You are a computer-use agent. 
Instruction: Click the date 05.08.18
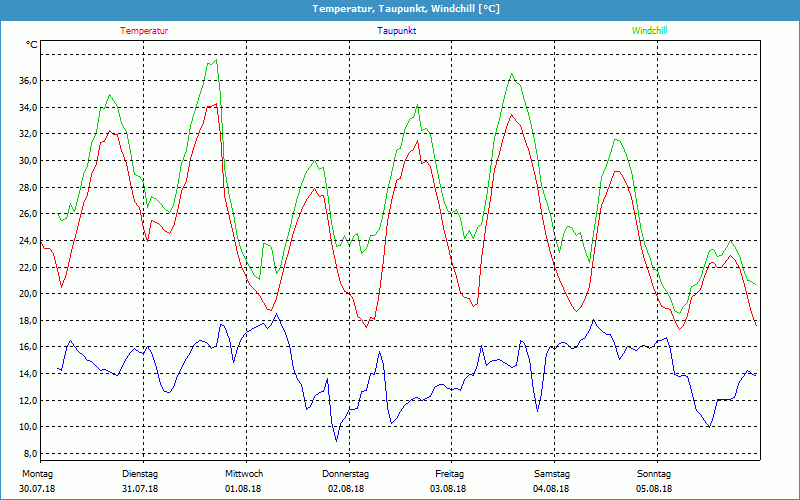pos(654,489)
